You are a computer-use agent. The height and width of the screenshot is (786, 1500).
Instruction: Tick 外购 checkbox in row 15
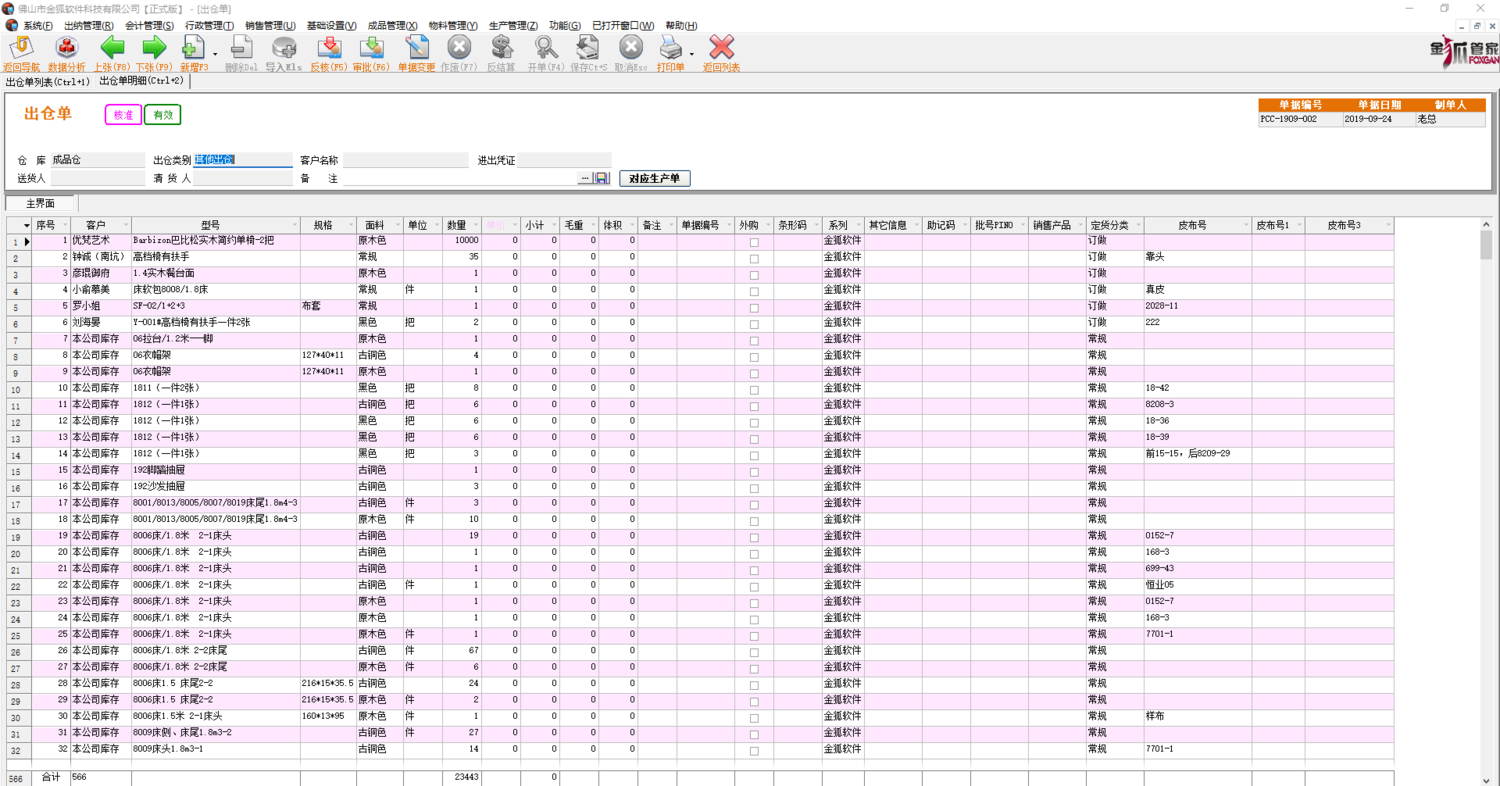tap(754, 472)
